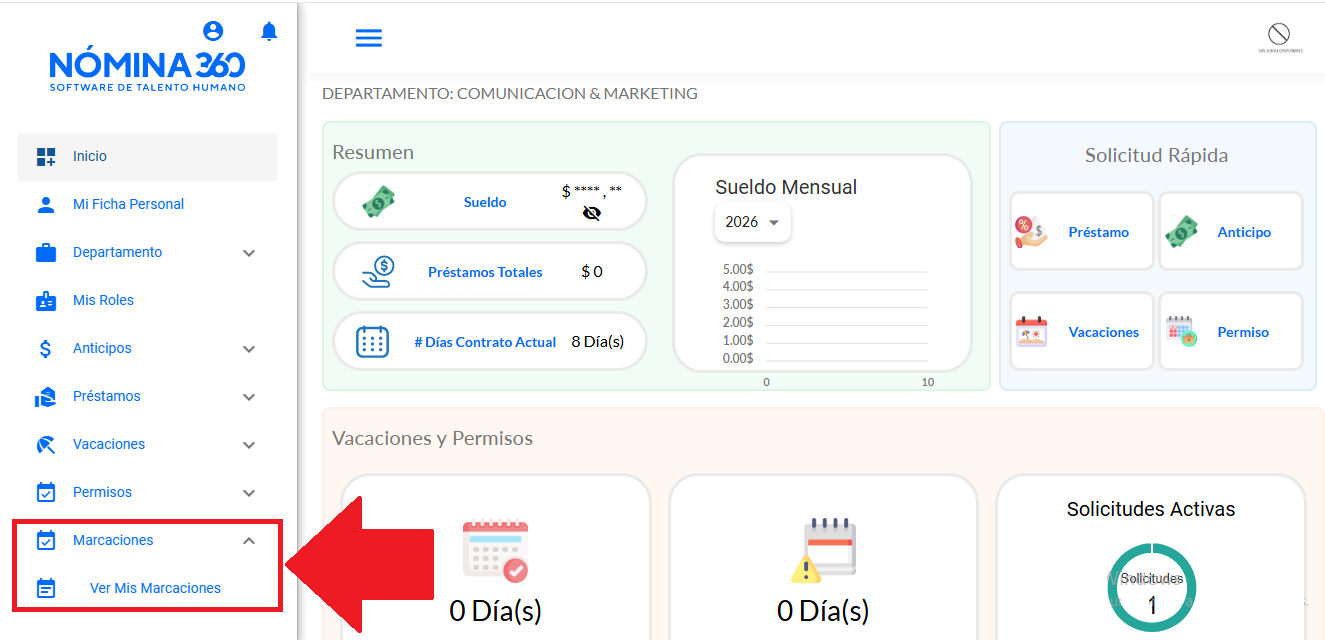Click the Préstamos Totales coin hand icon
The width and height of the screenshot is (1325, 640).
click(379, 272)
